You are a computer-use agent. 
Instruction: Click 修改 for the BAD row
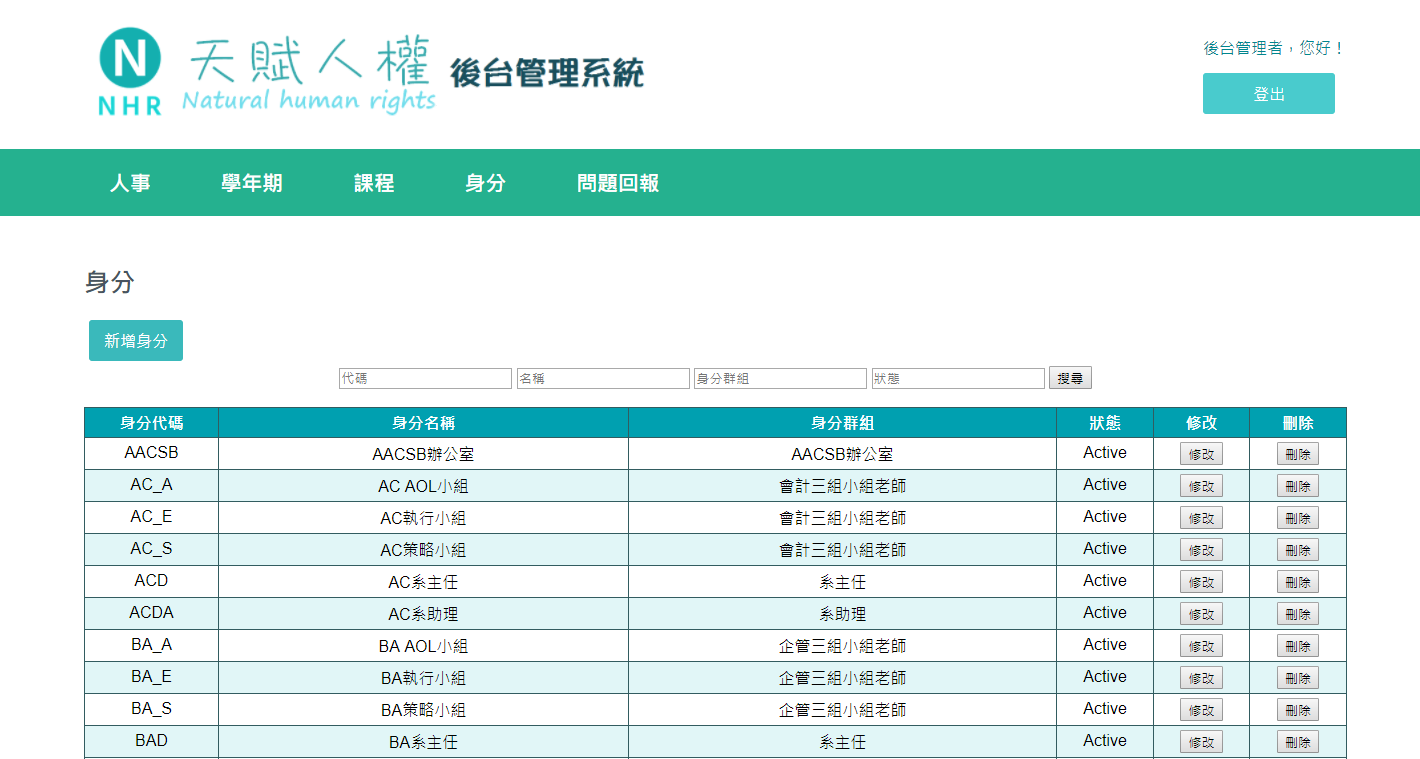(x=1201, y=742)
